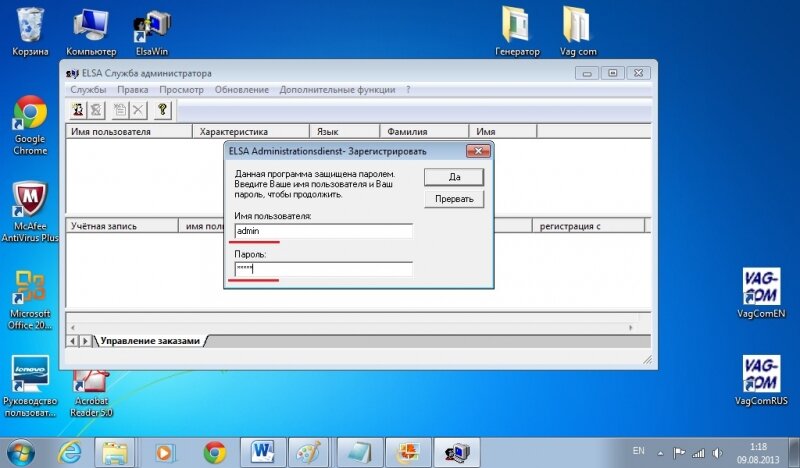Launch Internet Explorer from the taskbar
Screen dimensions: 800x468
(69, 452)
